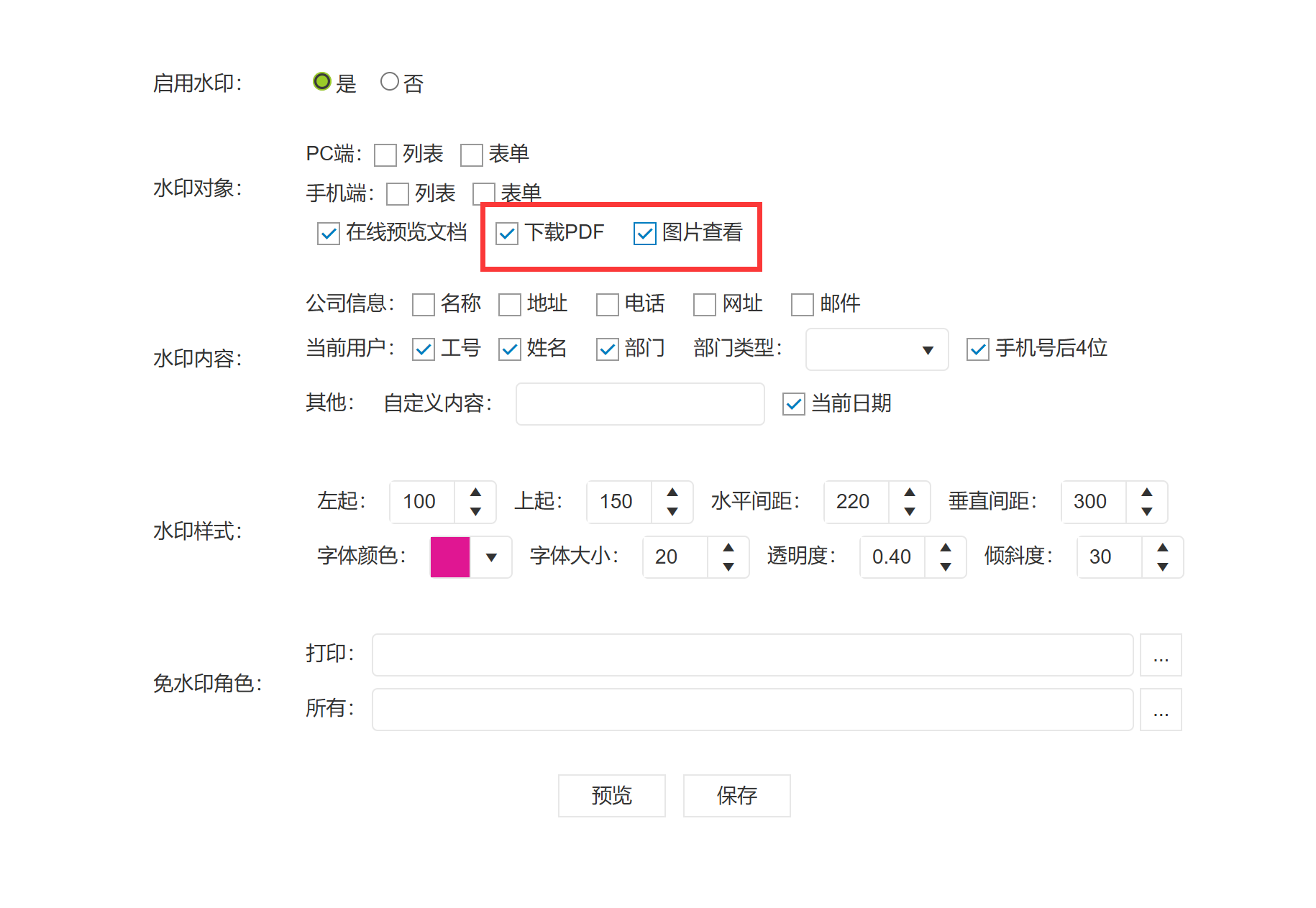The width and height of the screenshot is (1316, 908).
Task: Enable the PC端 列表 checkbox
Action: click(385, 155)
